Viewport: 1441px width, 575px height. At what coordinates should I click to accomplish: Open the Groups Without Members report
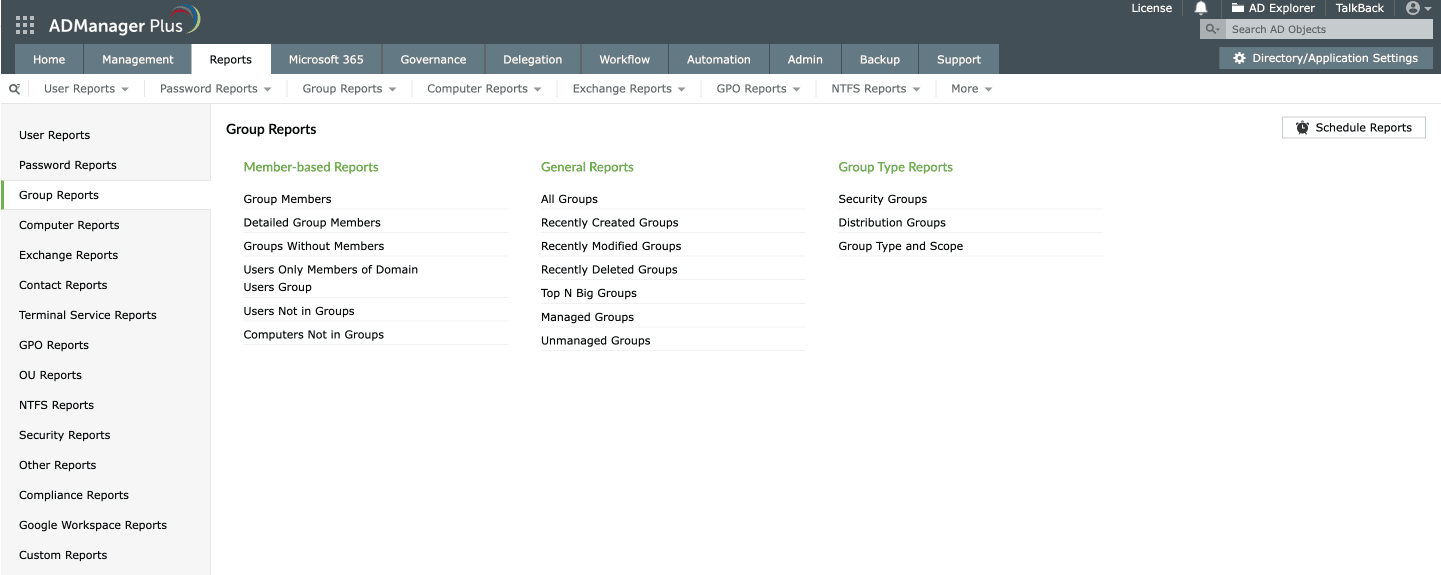click(314, 246)
